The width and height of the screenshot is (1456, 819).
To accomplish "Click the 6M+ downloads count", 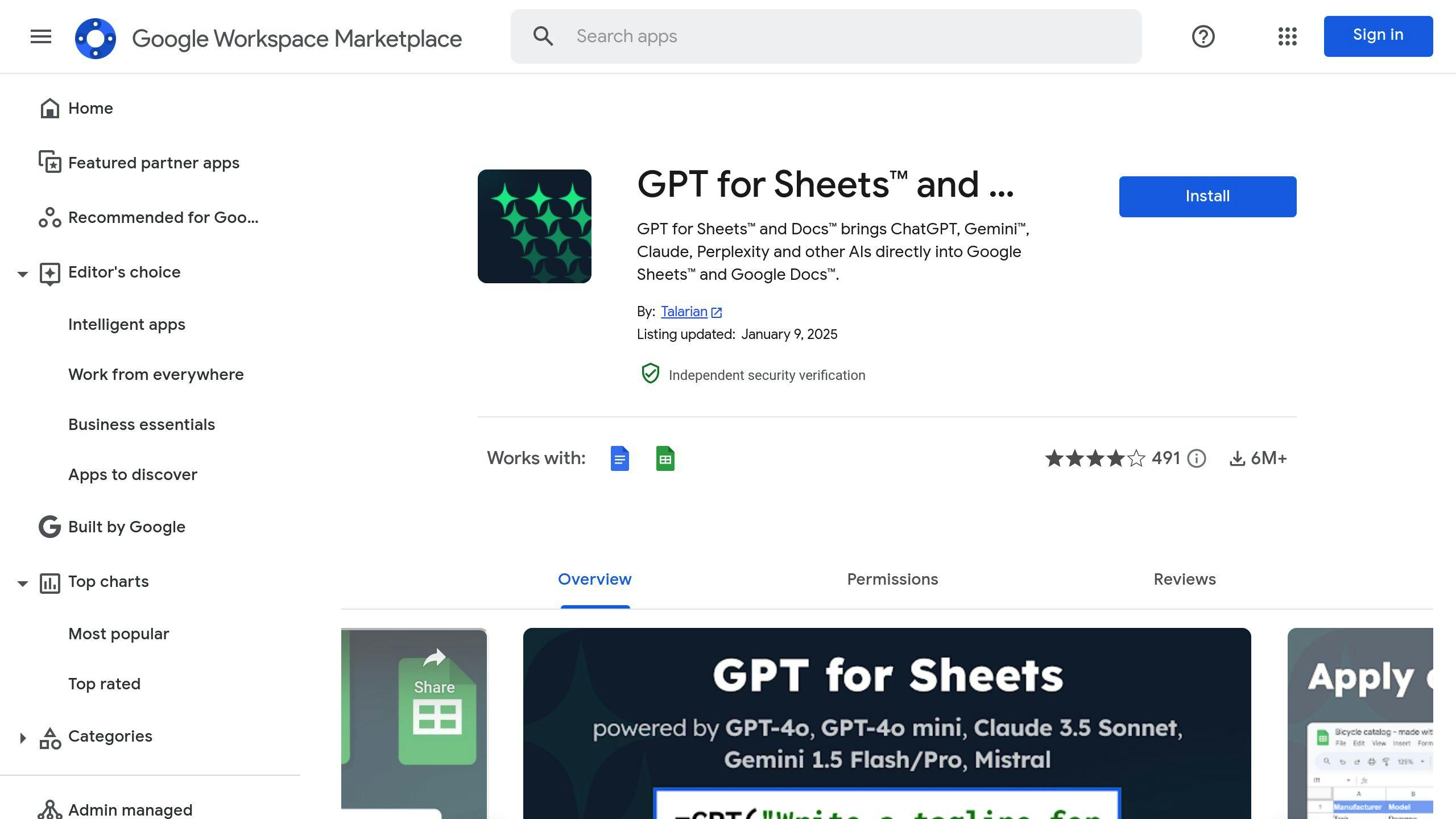I will pos(1269,458).
